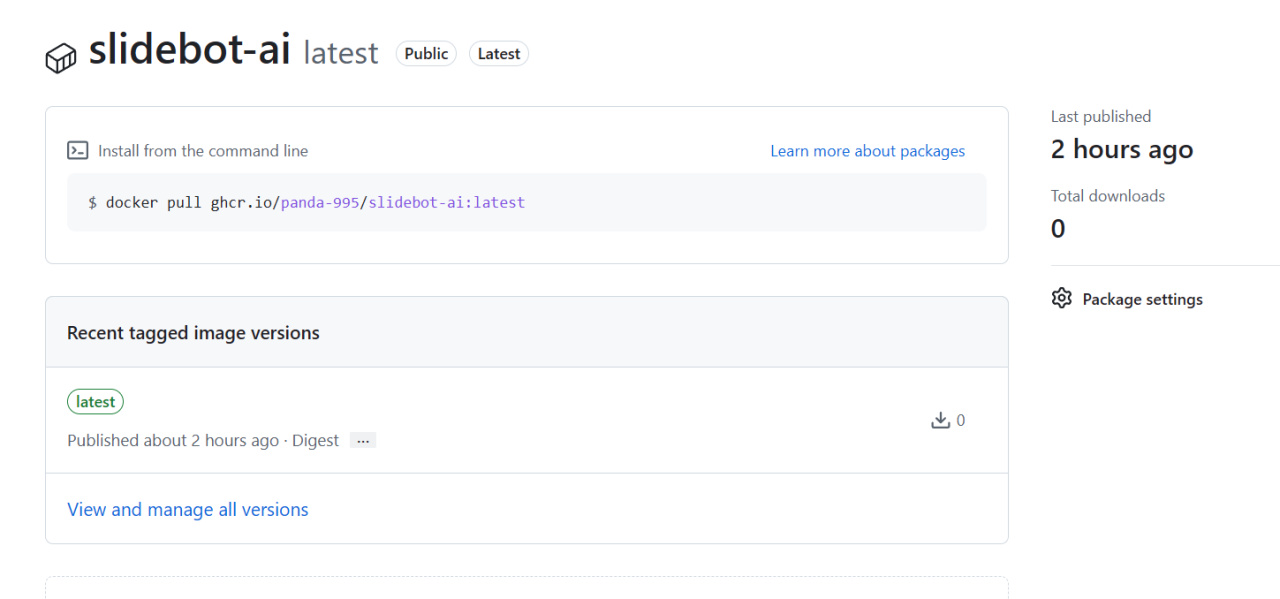The image size is (1280, 599).
Task: Open View and manage all versions
Action: pos(188,510)
